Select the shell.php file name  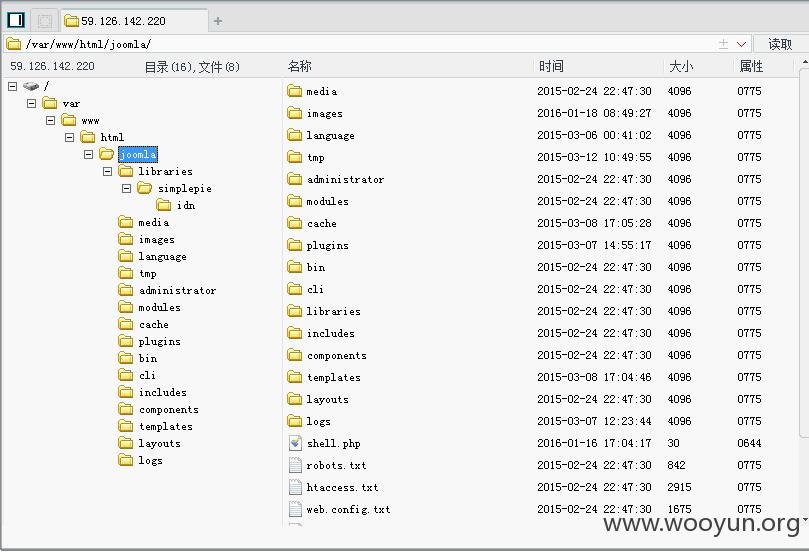(x=334, y=443)
